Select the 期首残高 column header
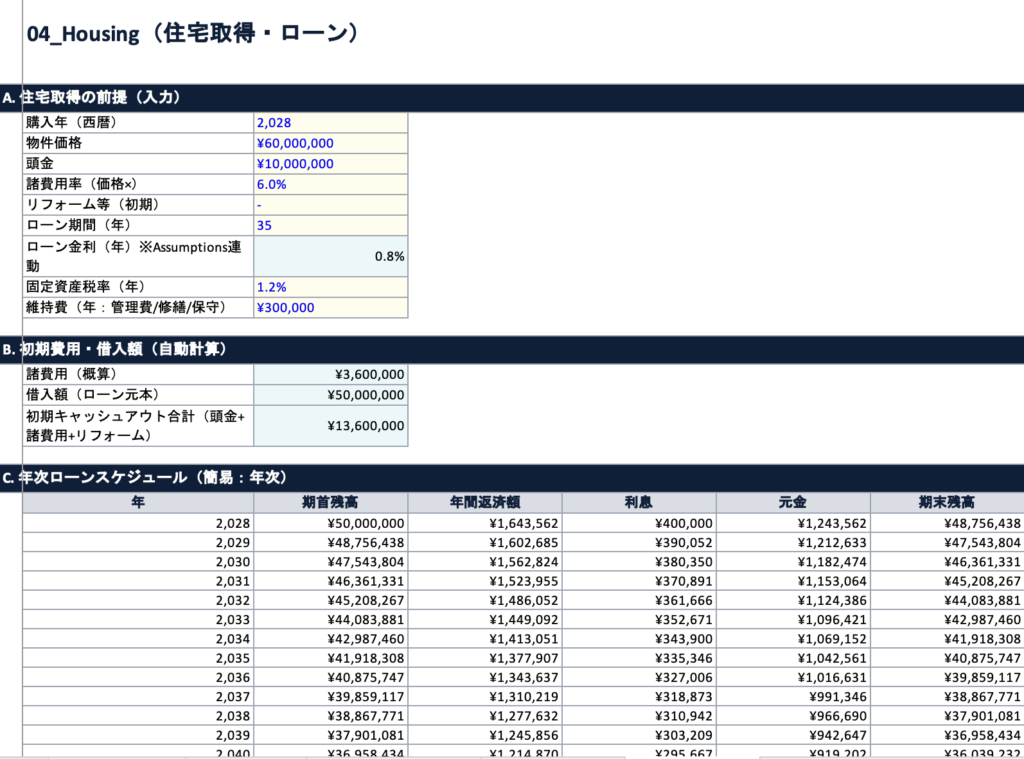Screen dimensions: 1024x759 pos(330,502)
